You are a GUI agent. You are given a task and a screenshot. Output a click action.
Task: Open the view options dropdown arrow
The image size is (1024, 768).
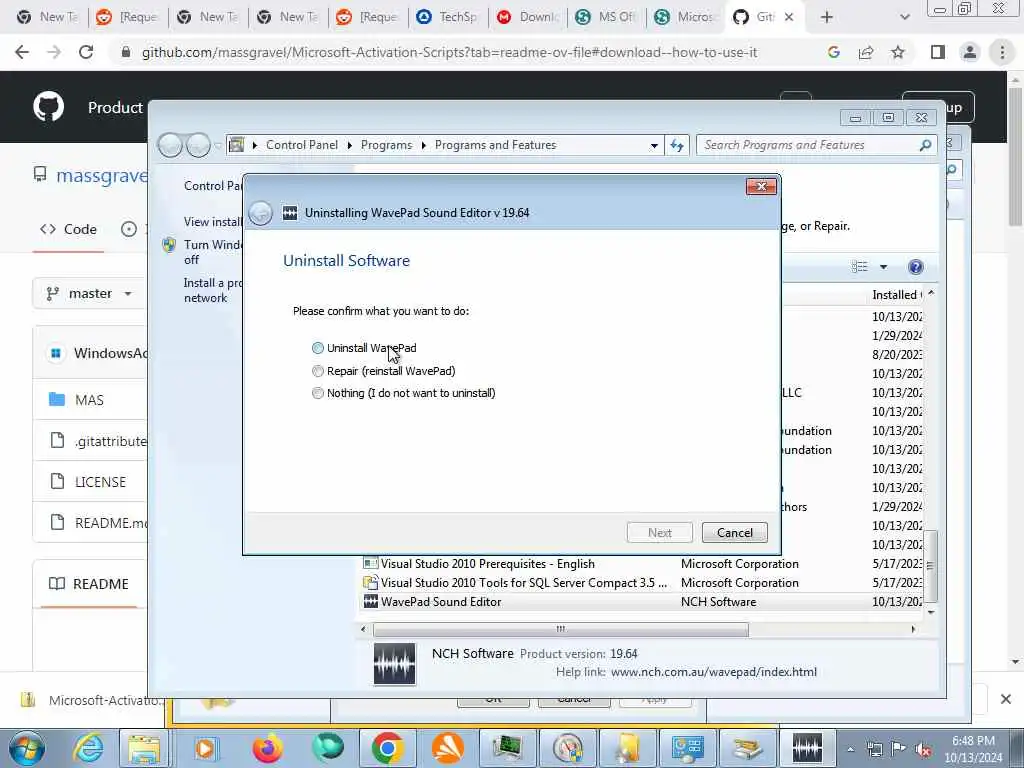[x=883, y=266]
